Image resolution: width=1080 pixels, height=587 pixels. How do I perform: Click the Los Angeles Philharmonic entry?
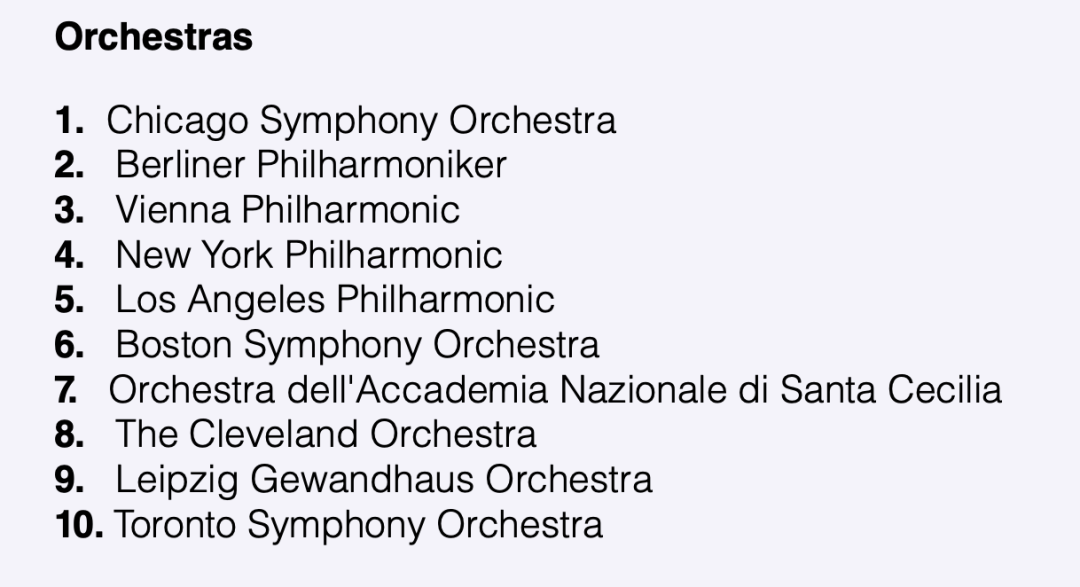point(335,299)
